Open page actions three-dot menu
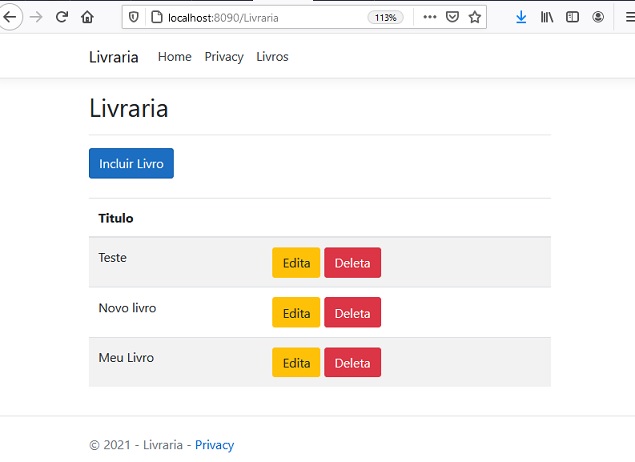The image size is (635, 462). point(429,17)
